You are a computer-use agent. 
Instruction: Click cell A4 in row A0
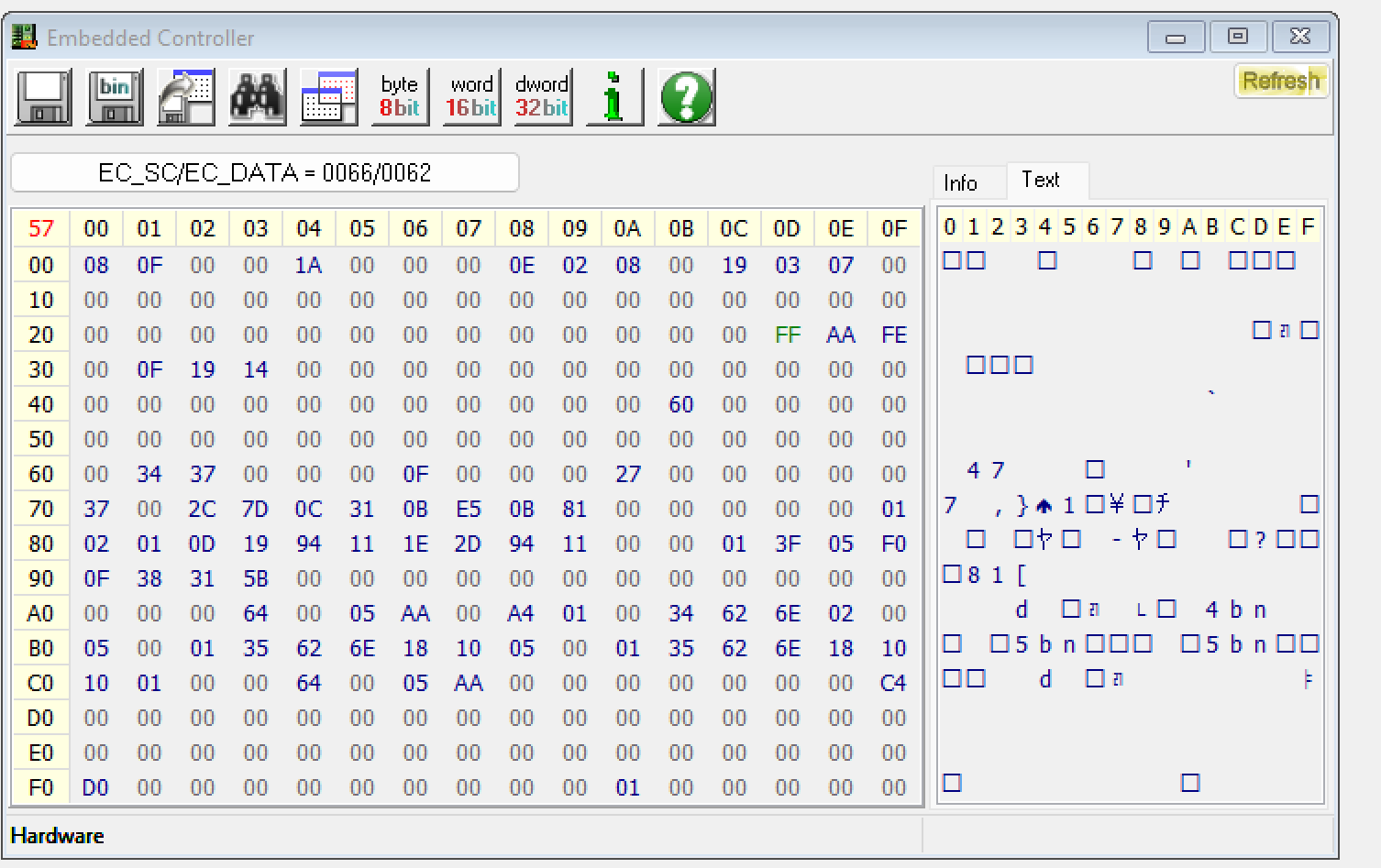click(x=522, y=613)
